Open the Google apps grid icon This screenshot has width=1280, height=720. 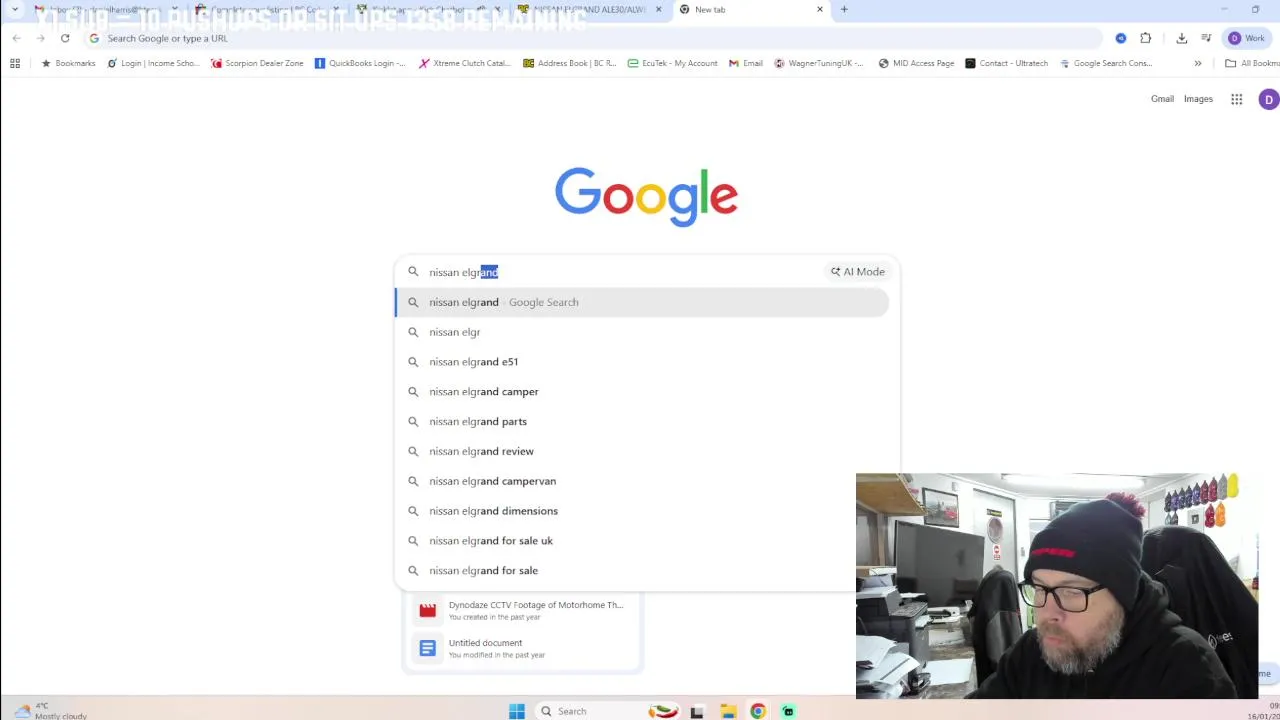[1237, 99]
